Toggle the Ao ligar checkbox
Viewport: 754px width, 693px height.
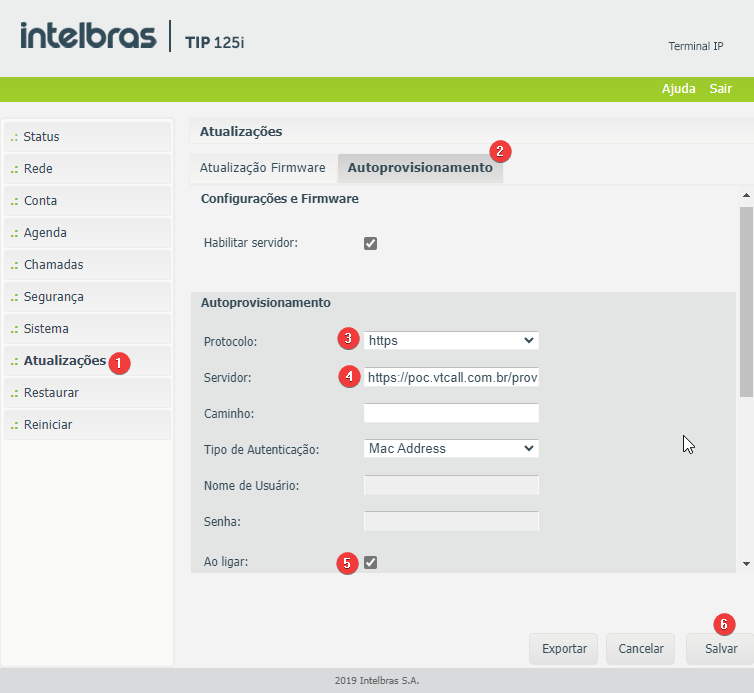point(370,562)
